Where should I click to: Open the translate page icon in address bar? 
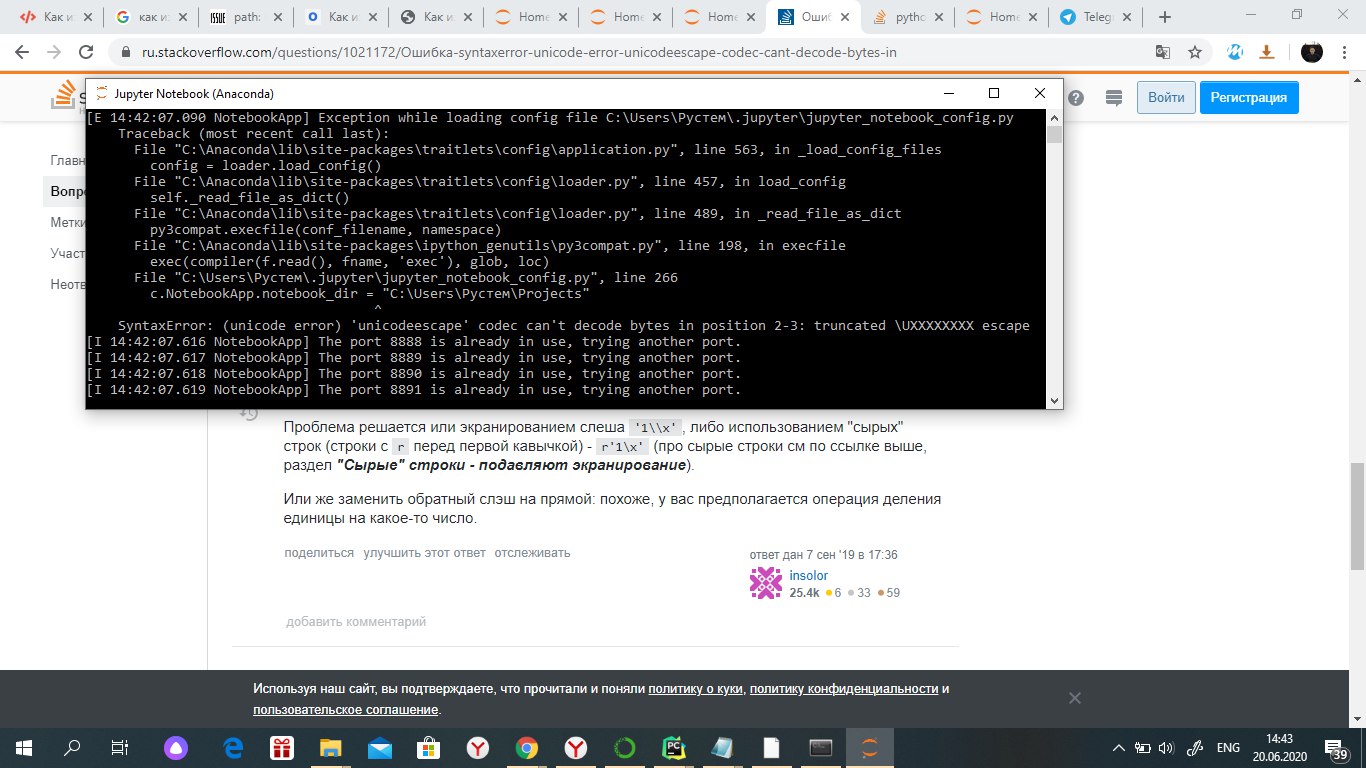[1163, 52]
